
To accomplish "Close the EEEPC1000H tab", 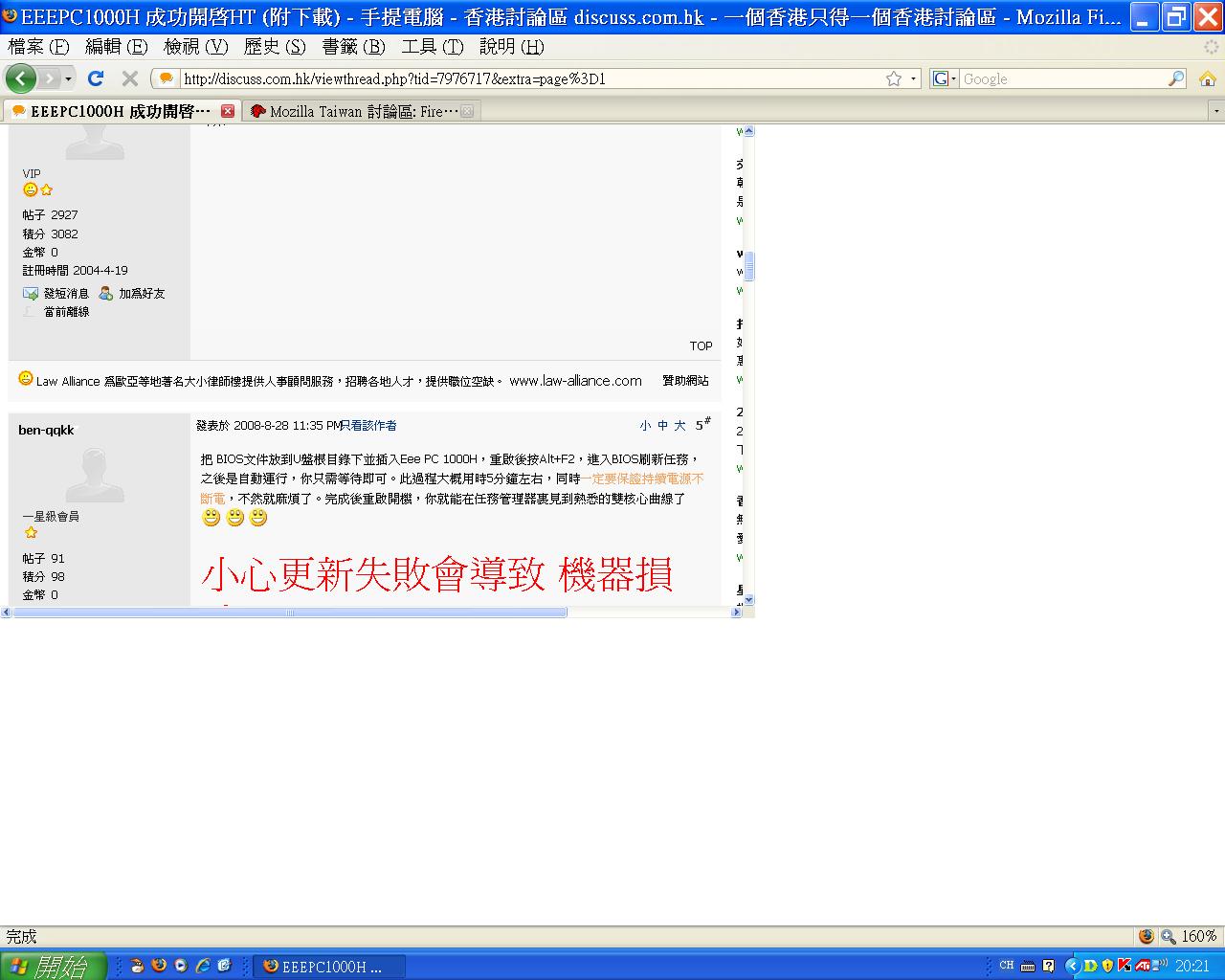I will tap(228, 111).
